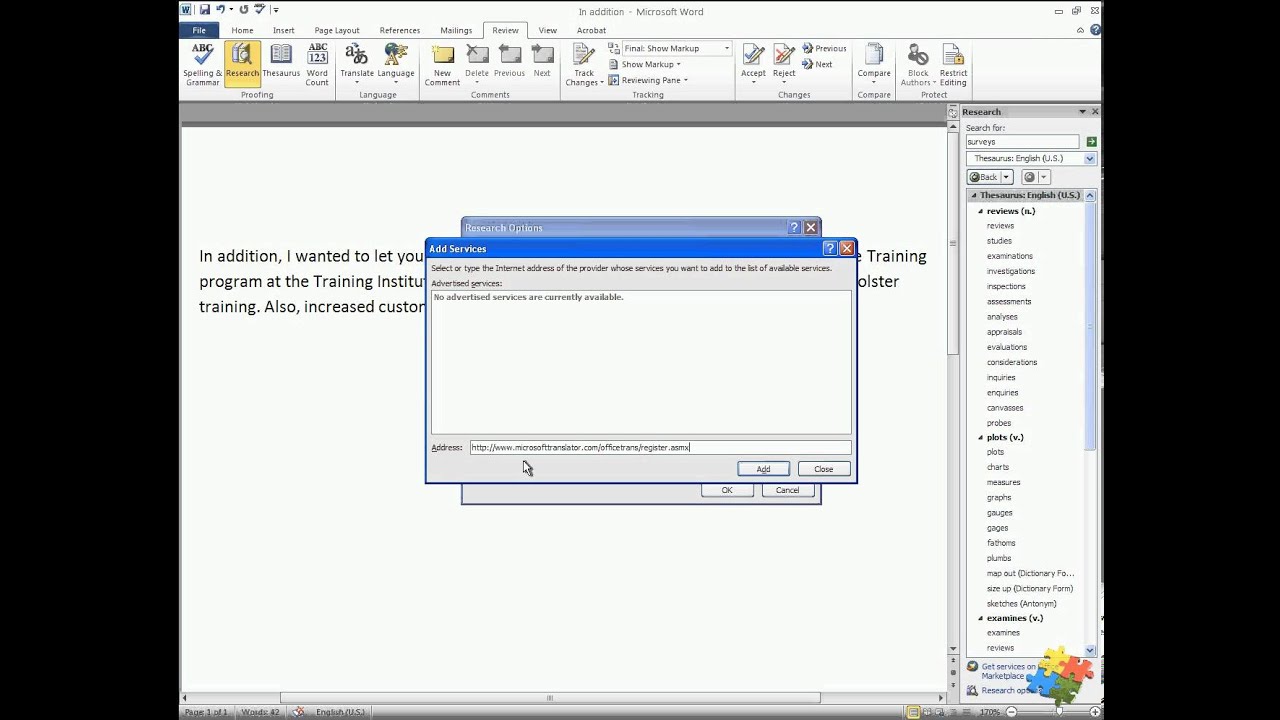Open the Language options
The width and height of the screenshot is (1280, 720).
(x=396, y=65)
